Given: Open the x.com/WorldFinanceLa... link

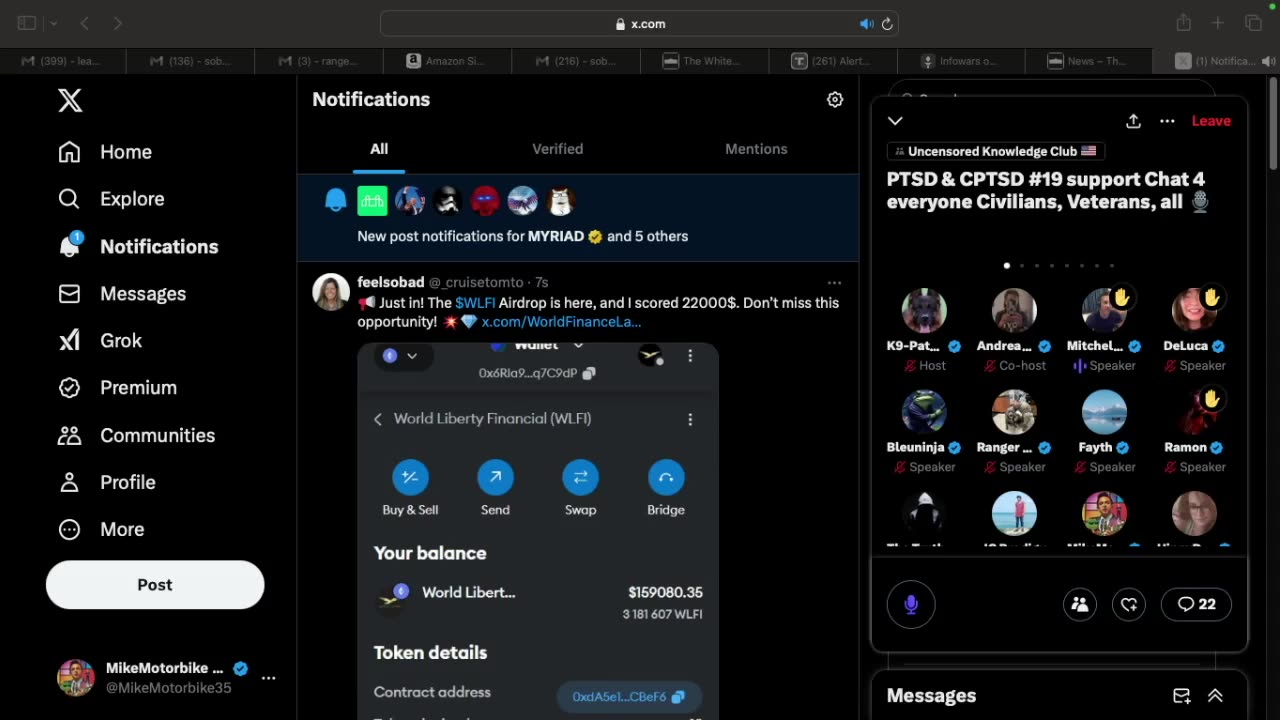Looking at the screenshot, I should (561, 322).
